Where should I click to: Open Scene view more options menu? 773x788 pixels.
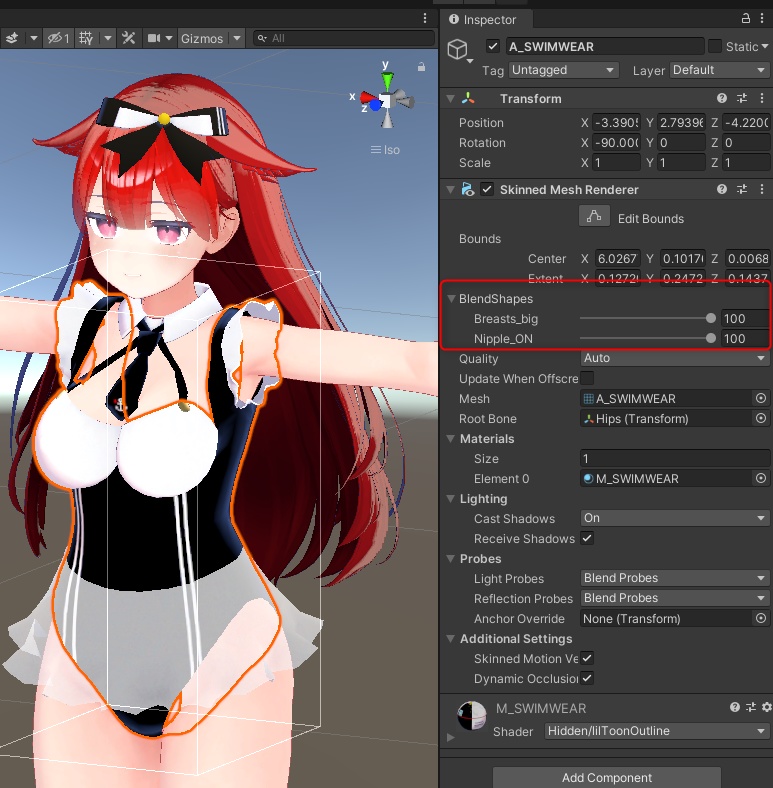tap(425, 18)
